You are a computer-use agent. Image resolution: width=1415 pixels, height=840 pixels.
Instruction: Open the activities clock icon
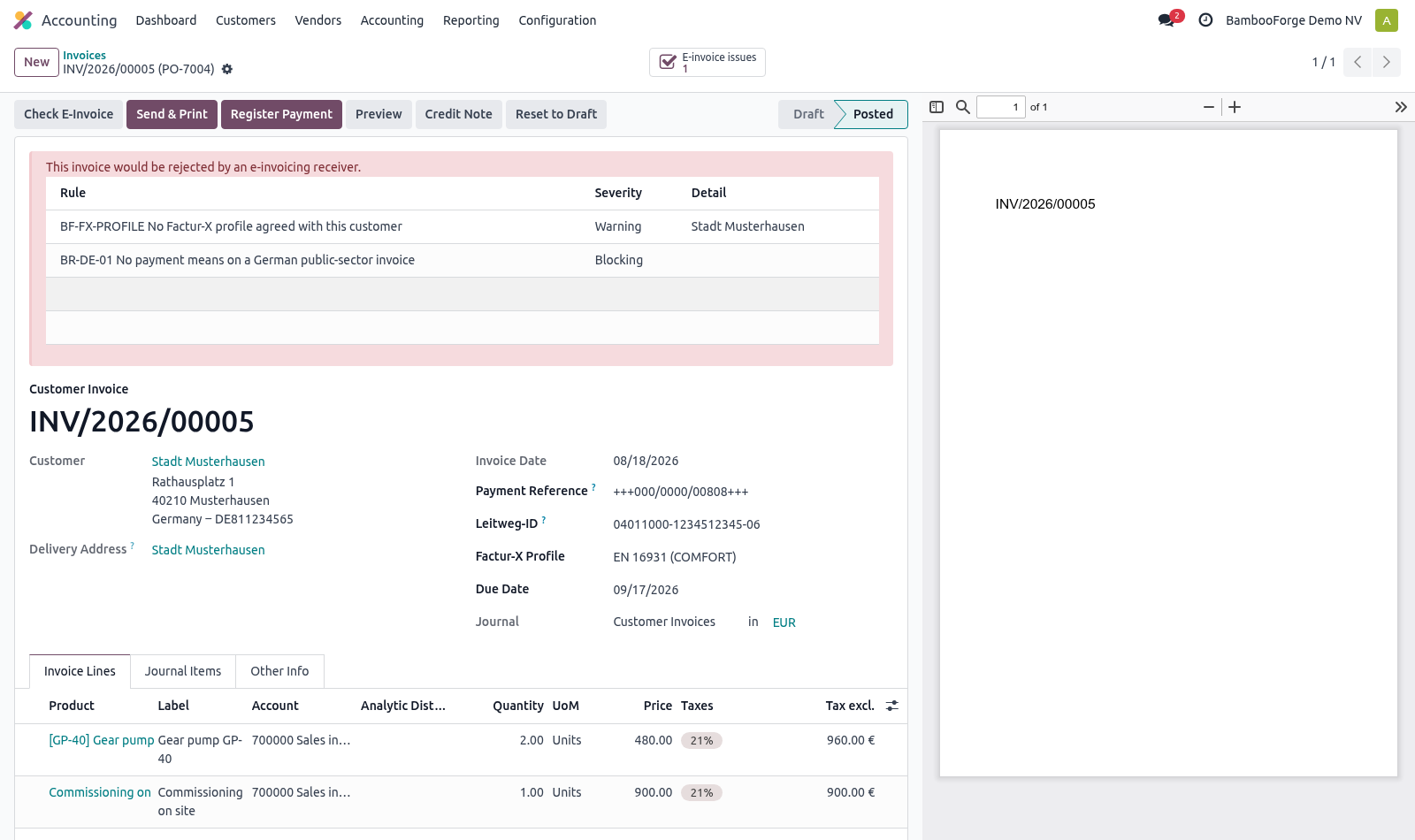tap(1205, 20)
